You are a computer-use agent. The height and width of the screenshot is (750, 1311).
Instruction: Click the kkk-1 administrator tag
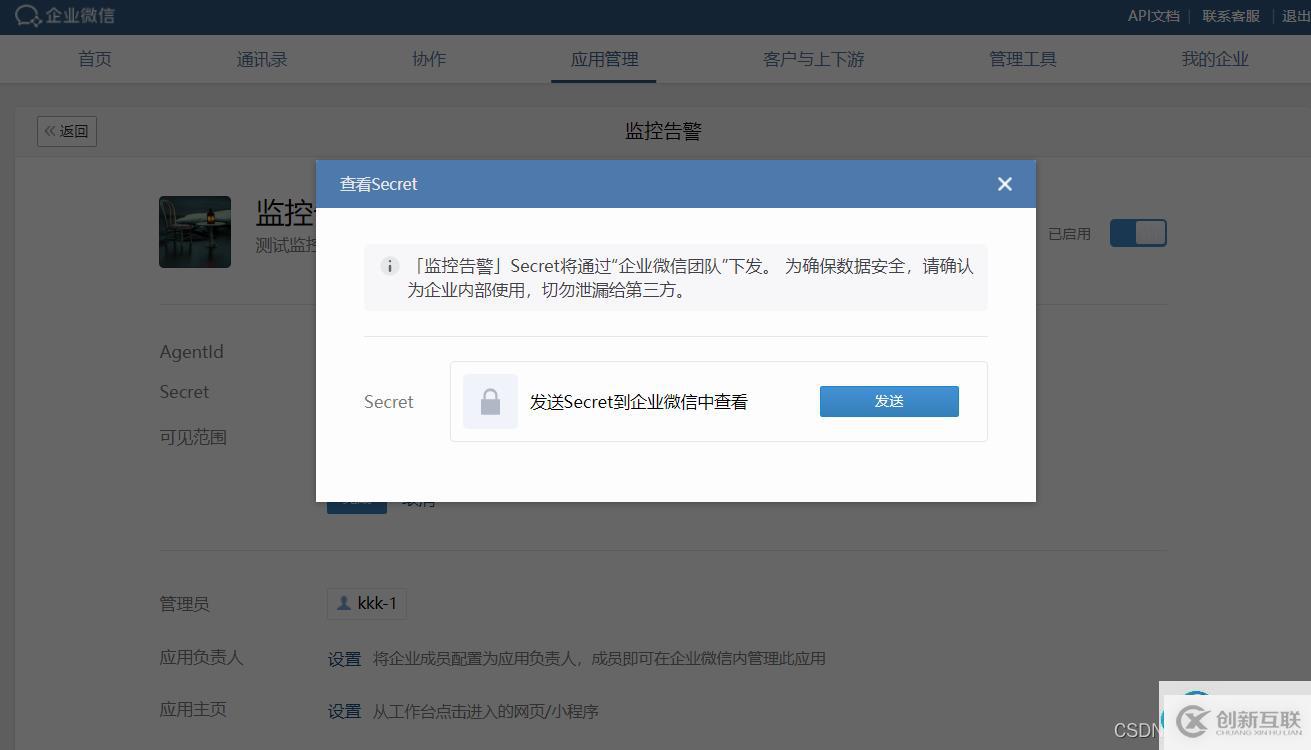click(367, 603)
